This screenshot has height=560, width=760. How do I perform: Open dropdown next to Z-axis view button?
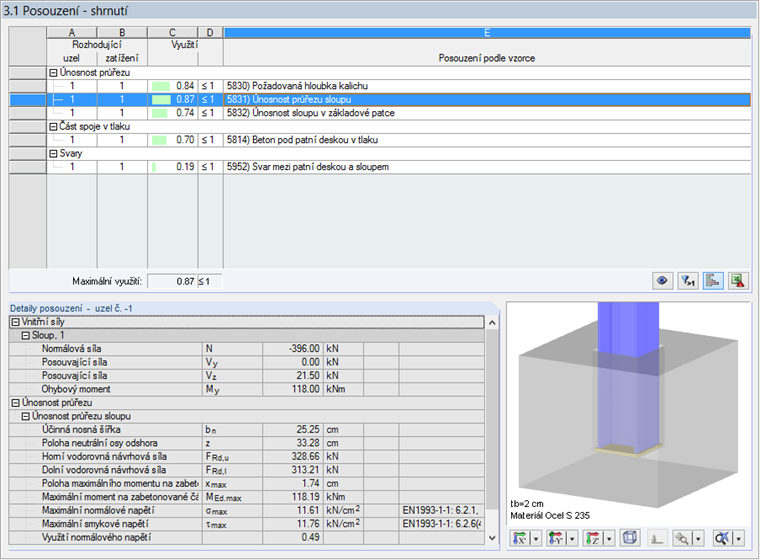(609, 538)
